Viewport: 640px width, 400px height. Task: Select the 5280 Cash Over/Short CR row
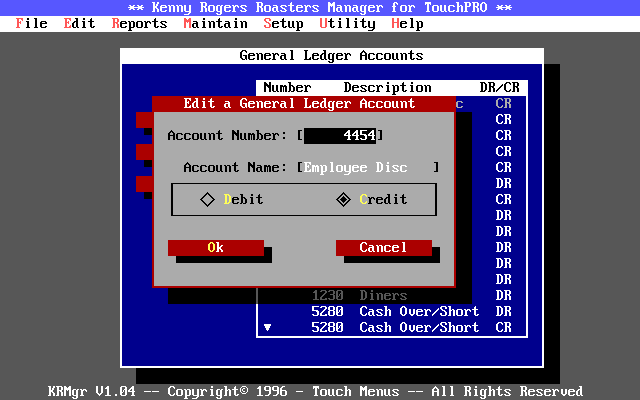coord(392,327)
